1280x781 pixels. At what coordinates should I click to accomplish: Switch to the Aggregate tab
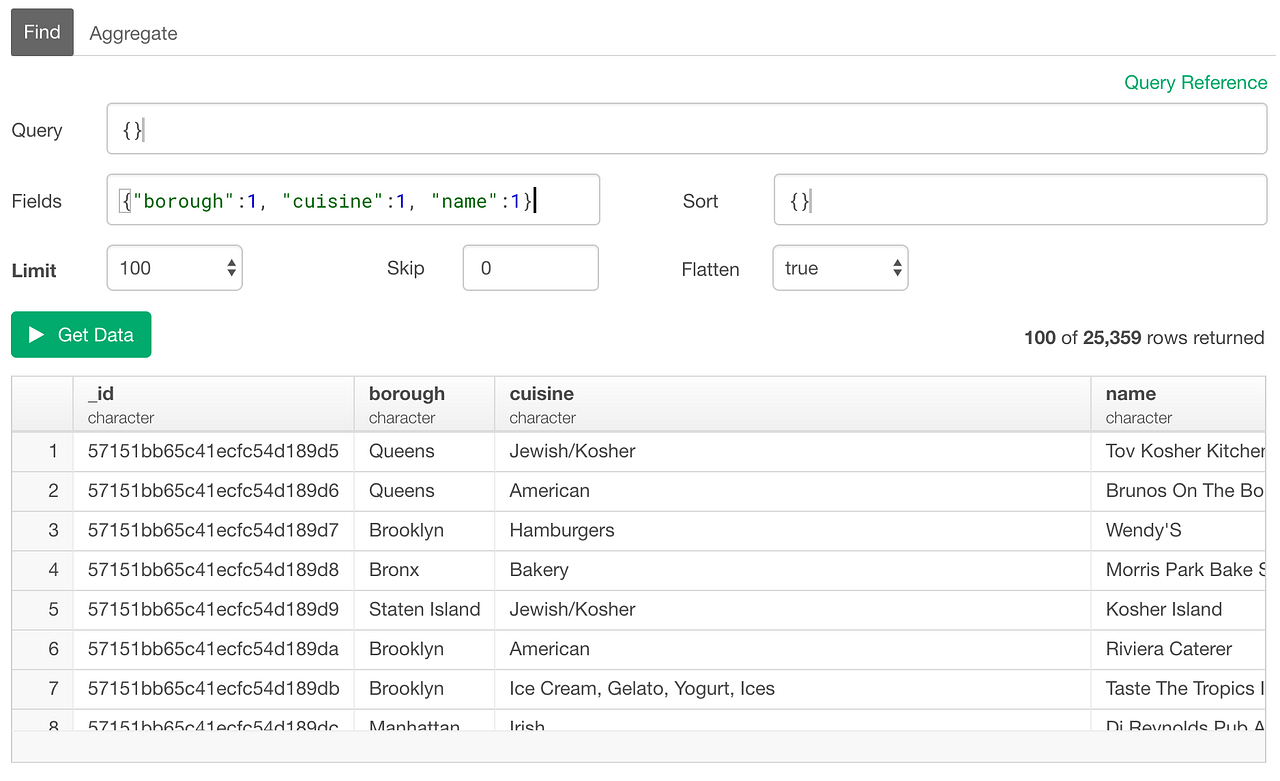pyautogui.click(x=133, y=32)
